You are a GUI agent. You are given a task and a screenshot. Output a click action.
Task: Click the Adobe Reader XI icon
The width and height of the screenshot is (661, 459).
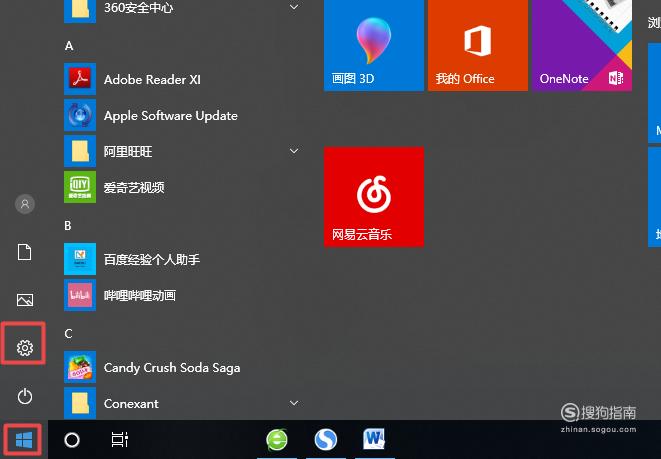pyautogui.click(x=80, y=79)
